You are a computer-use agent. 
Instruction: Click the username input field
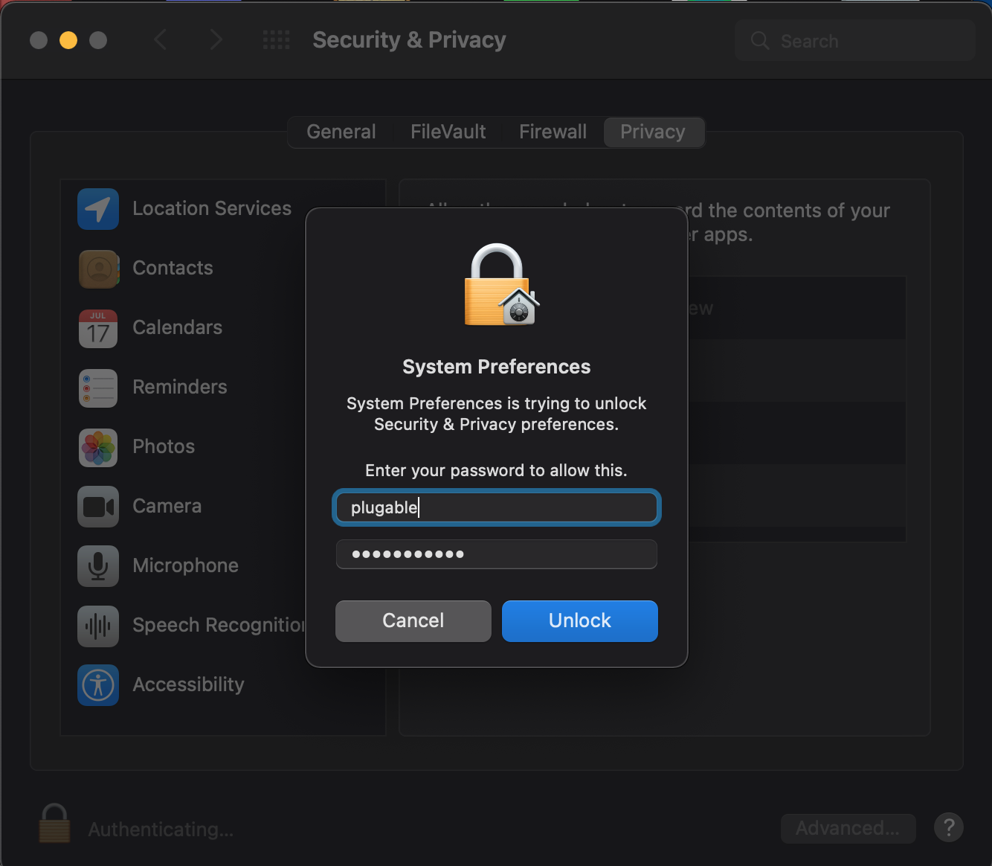(x=496, y=507)
